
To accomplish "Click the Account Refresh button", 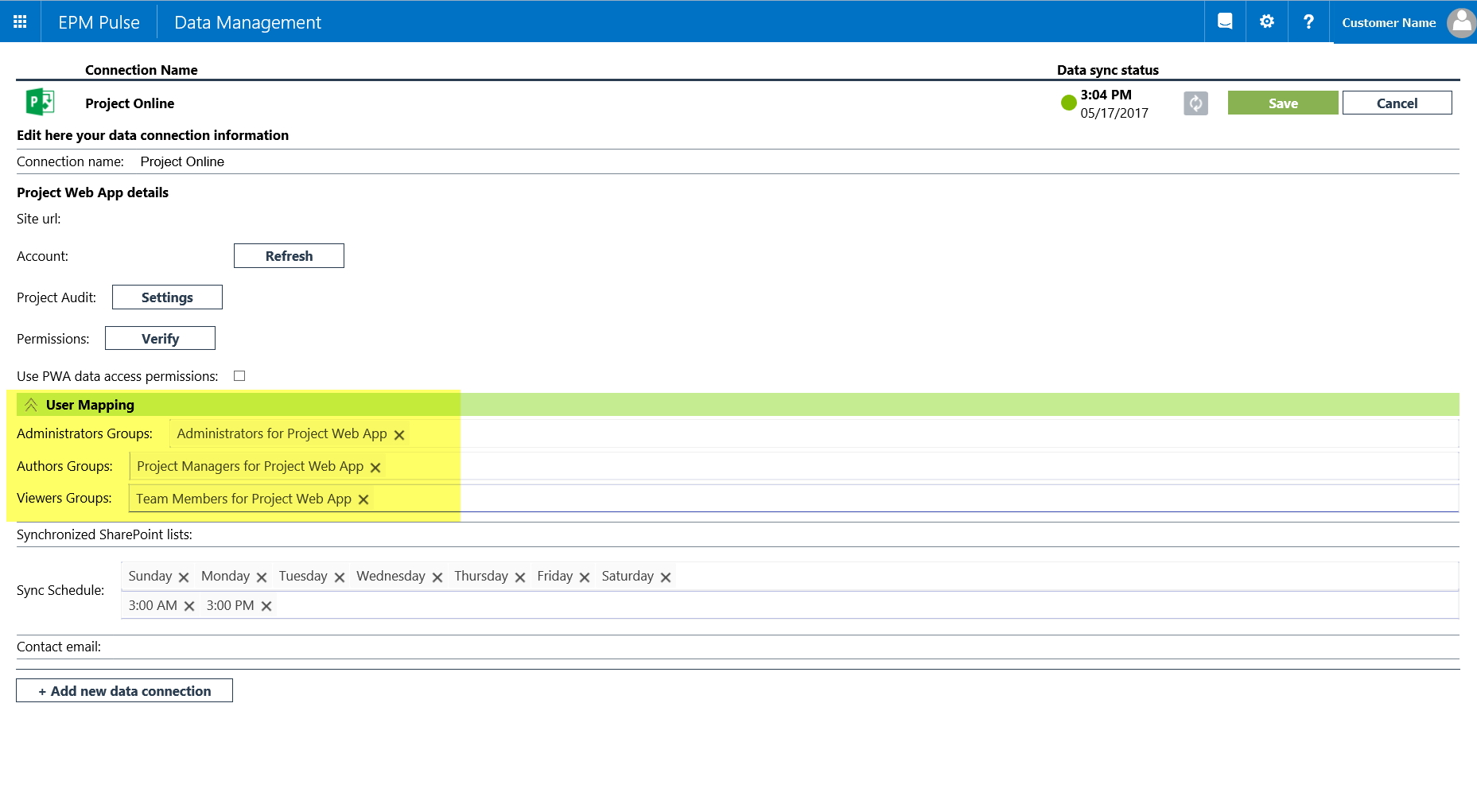I will click(x=289, y=255).
